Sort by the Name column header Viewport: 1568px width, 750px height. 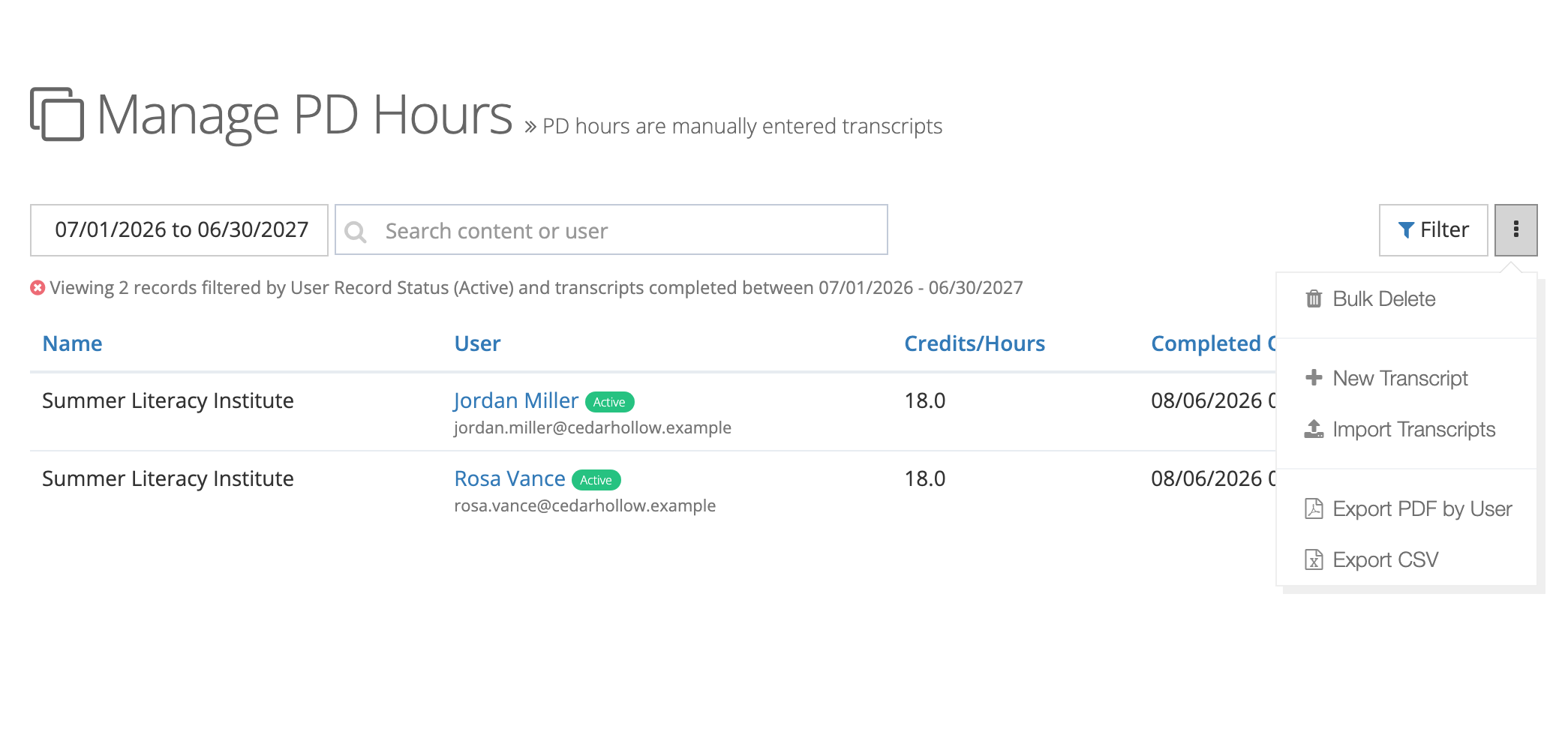point(72,343)
